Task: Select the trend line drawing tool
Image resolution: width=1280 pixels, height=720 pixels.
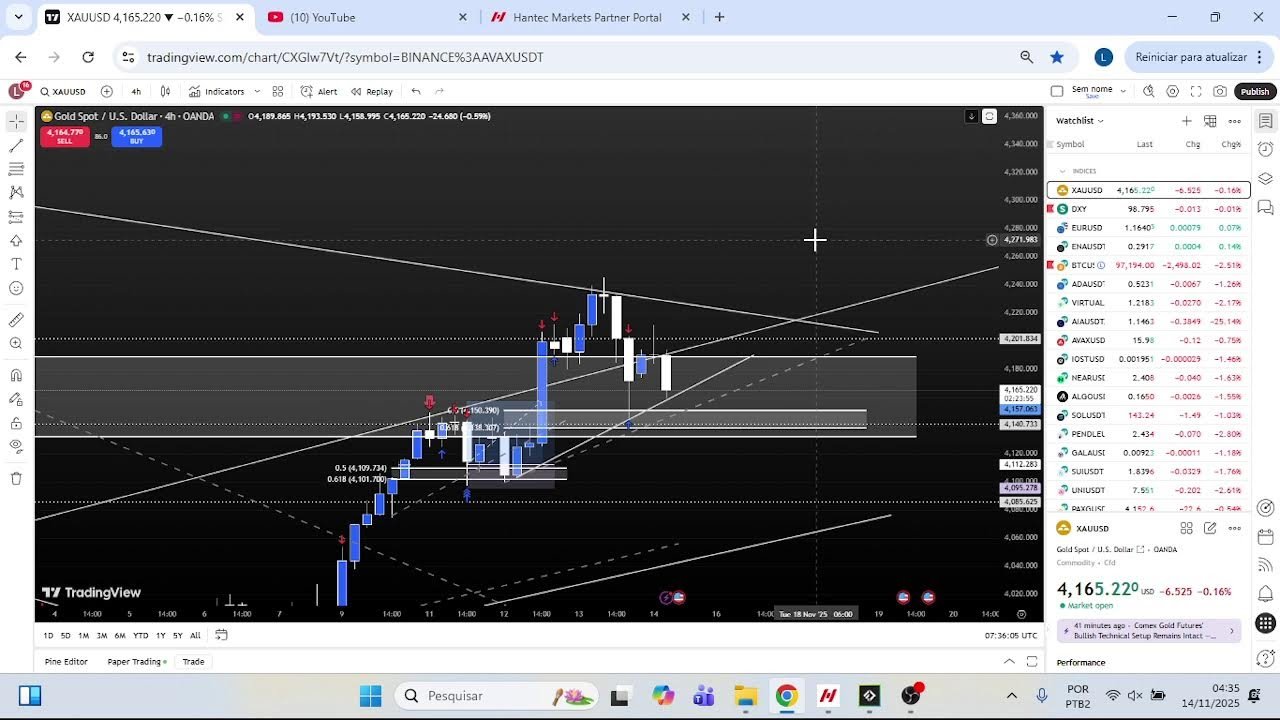Action: tap(16, 145)
